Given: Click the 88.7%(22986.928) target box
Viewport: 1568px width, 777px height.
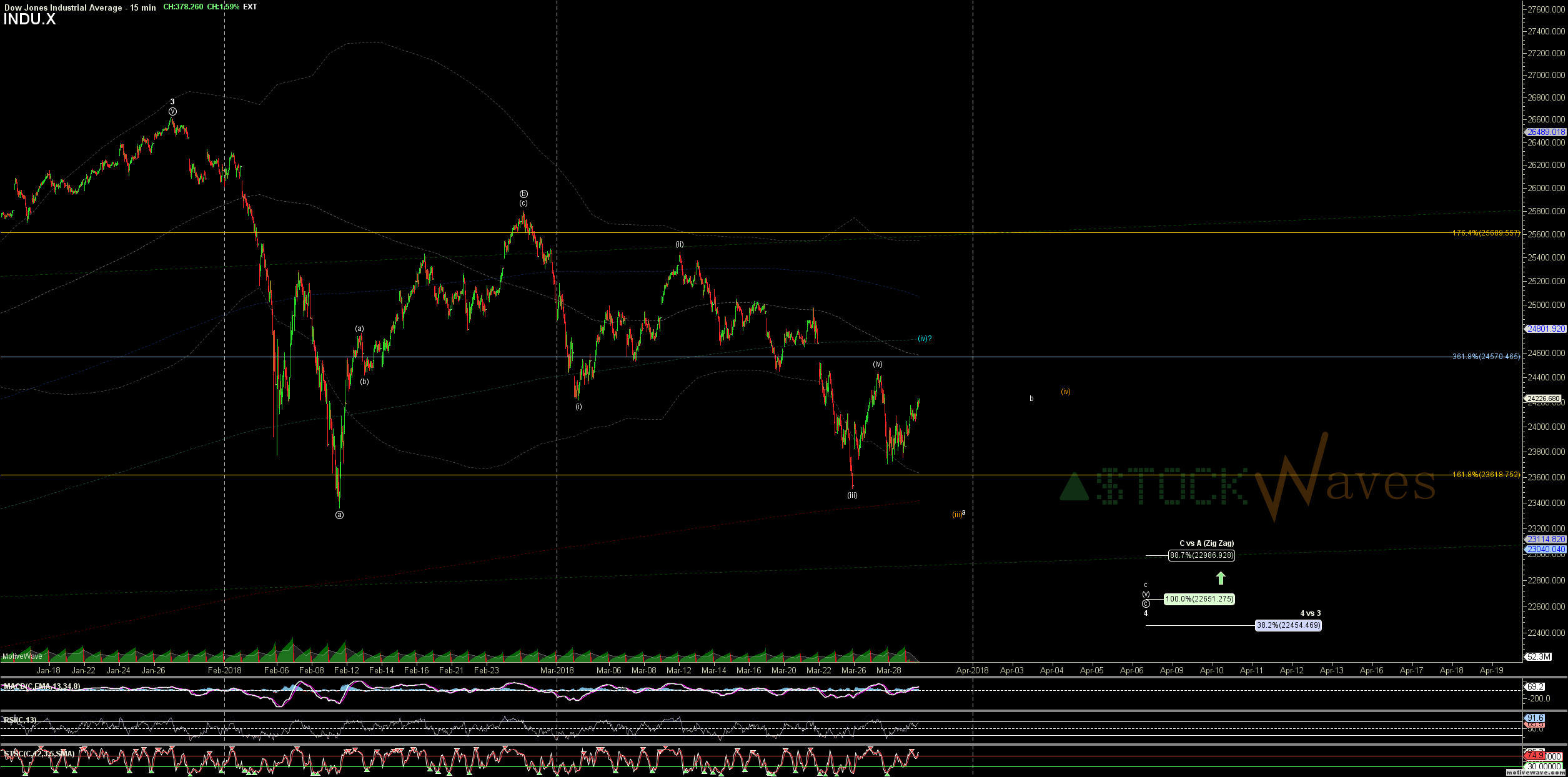Looking at the screenshot, I should (x=1201, y=555).
